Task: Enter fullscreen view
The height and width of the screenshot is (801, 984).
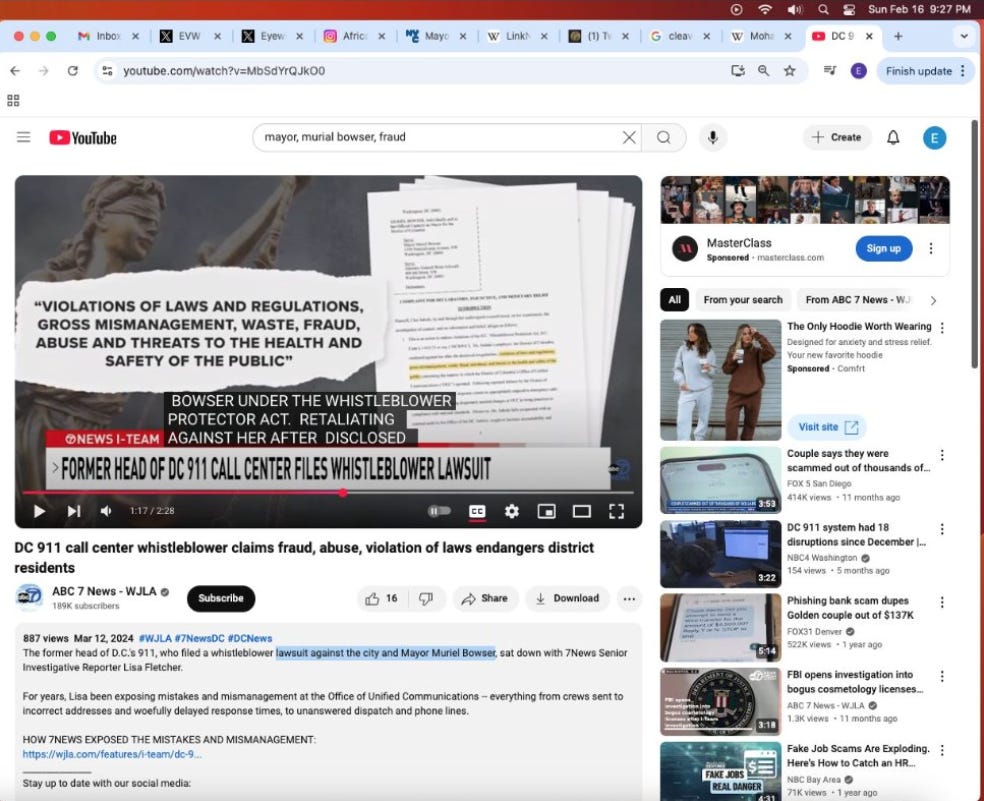Action: (x=616, y=512)
